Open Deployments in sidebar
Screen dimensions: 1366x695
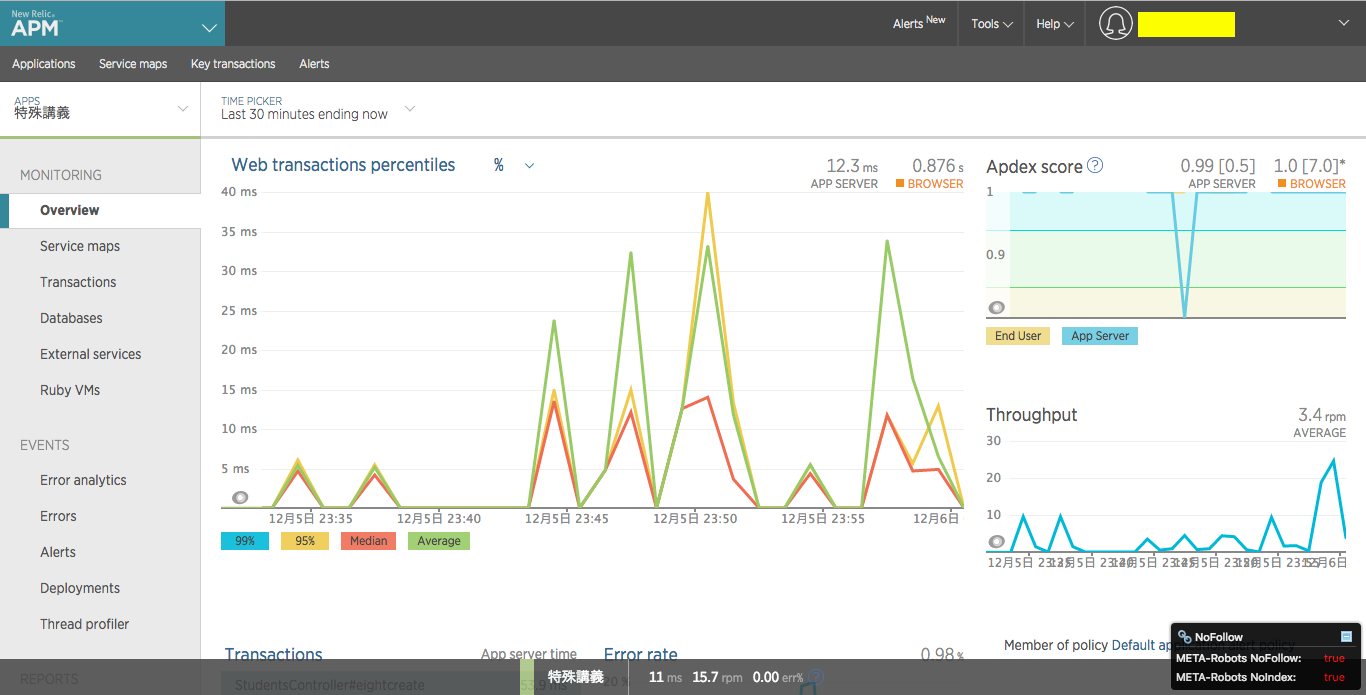[80, 588]
